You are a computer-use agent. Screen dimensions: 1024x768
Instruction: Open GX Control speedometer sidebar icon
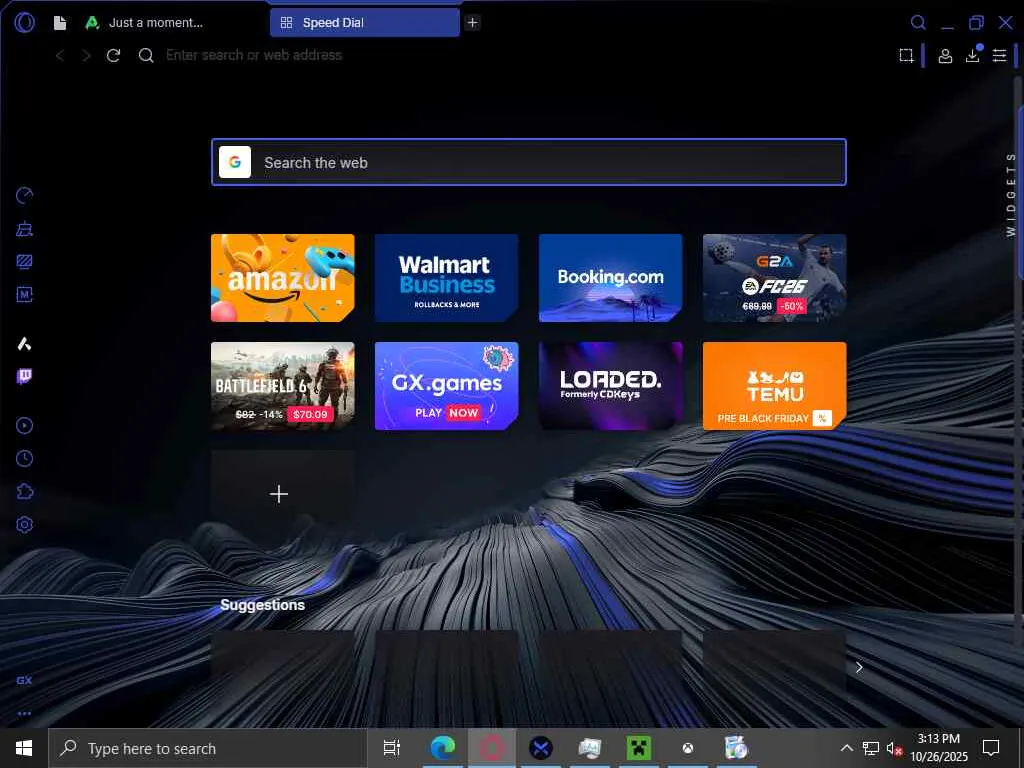[x=24, y=195]
